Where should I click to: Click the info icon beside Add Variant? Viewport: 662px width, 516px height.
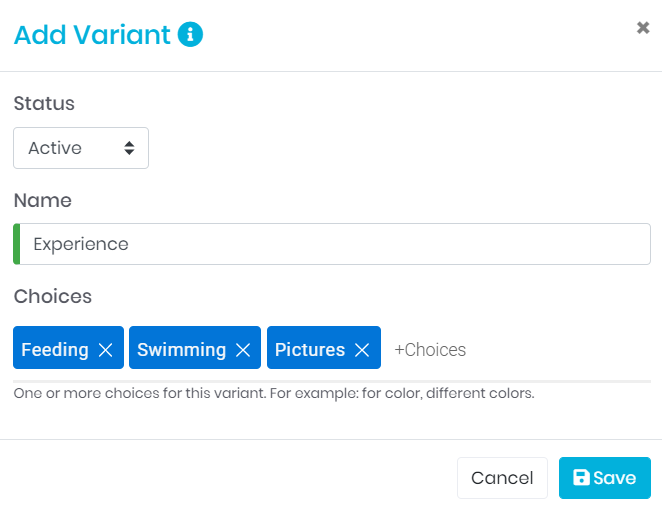[x=190, y=35]
